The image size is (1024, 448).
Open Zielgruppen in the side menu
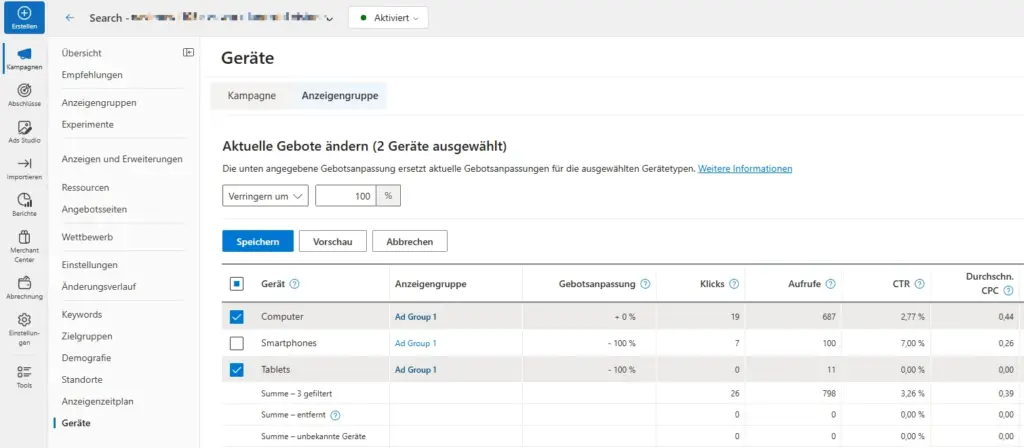[87, 336]
